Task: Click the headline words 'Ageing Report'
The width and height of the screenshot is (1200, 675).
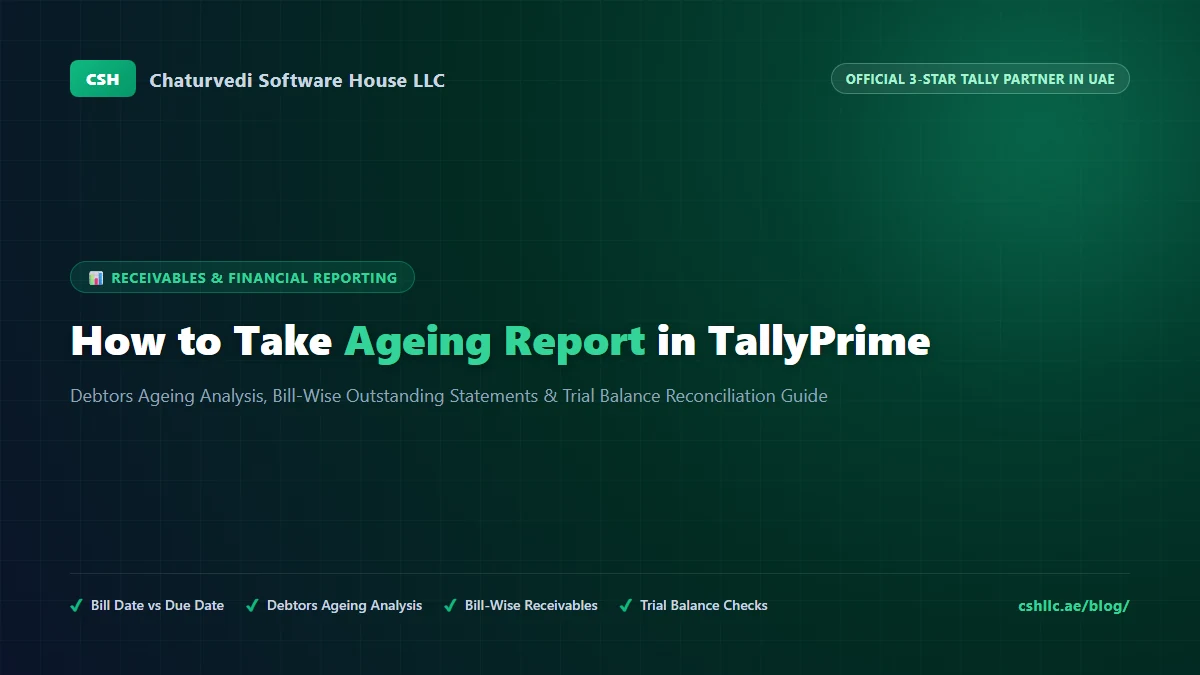Action: pos(495,342)
